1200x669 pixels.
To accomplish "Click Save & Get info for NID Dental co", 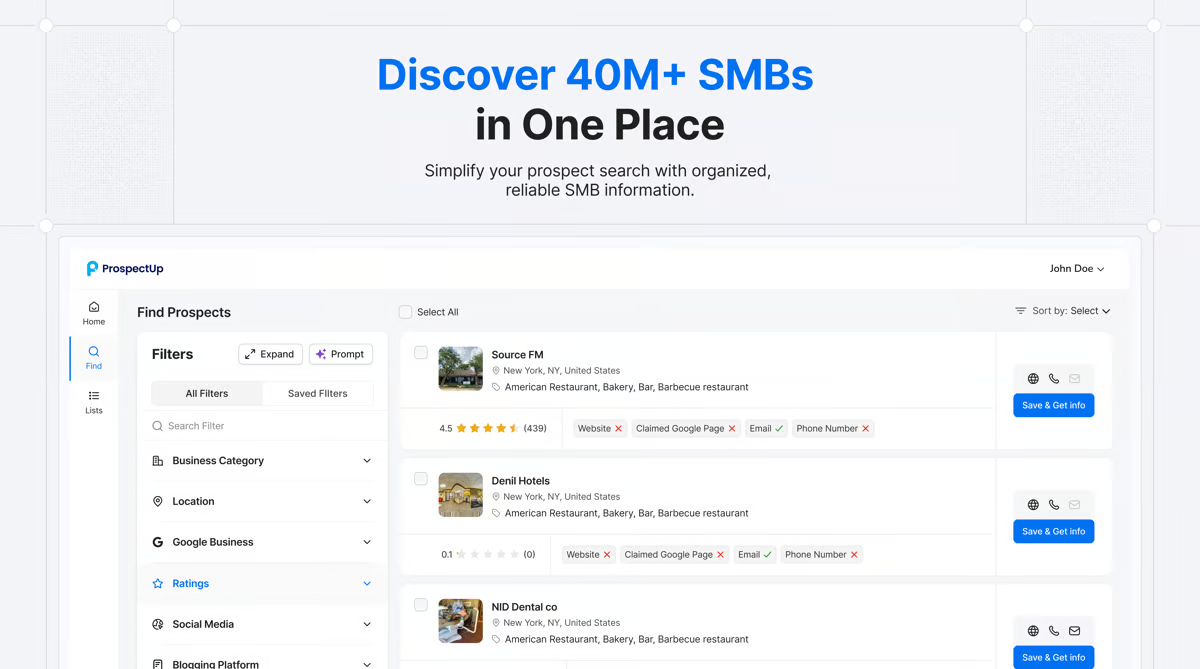I will [1054, 657].
